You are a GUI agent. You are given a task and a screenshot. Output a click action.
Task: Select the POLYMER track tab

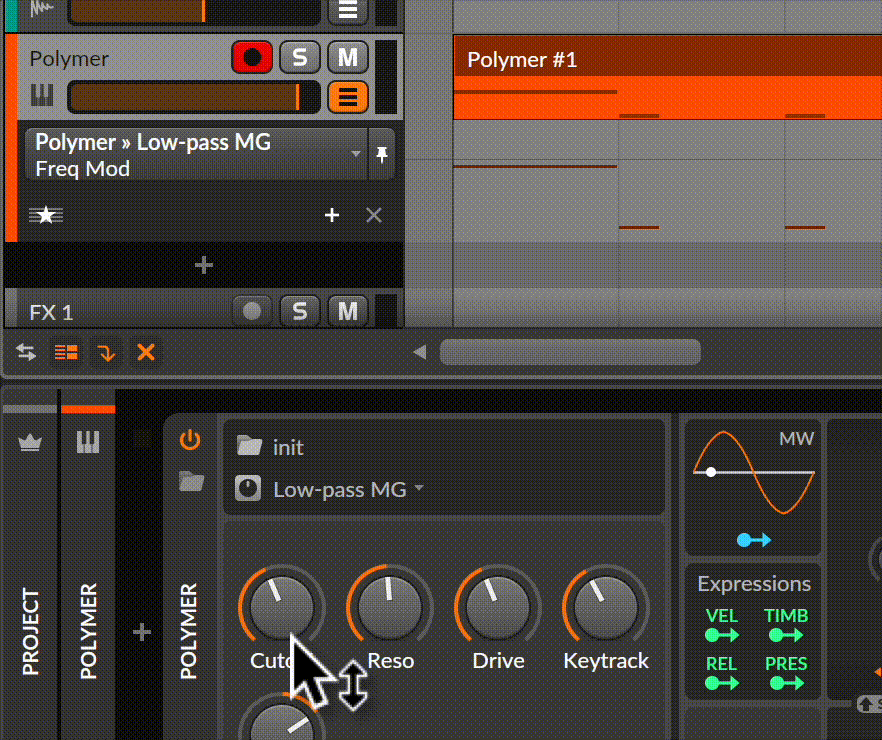coord(88,631)
